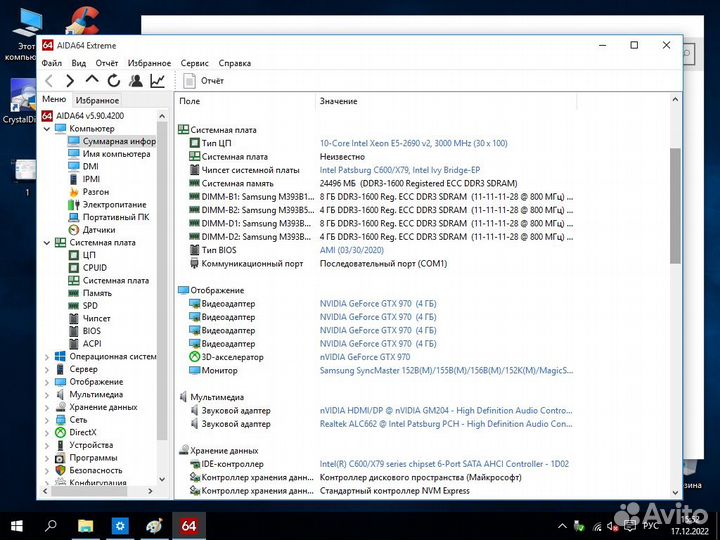Viewport: 720px width, 540px height.
Task: Expand the Мультимедиа tree node
Action: 46,395
